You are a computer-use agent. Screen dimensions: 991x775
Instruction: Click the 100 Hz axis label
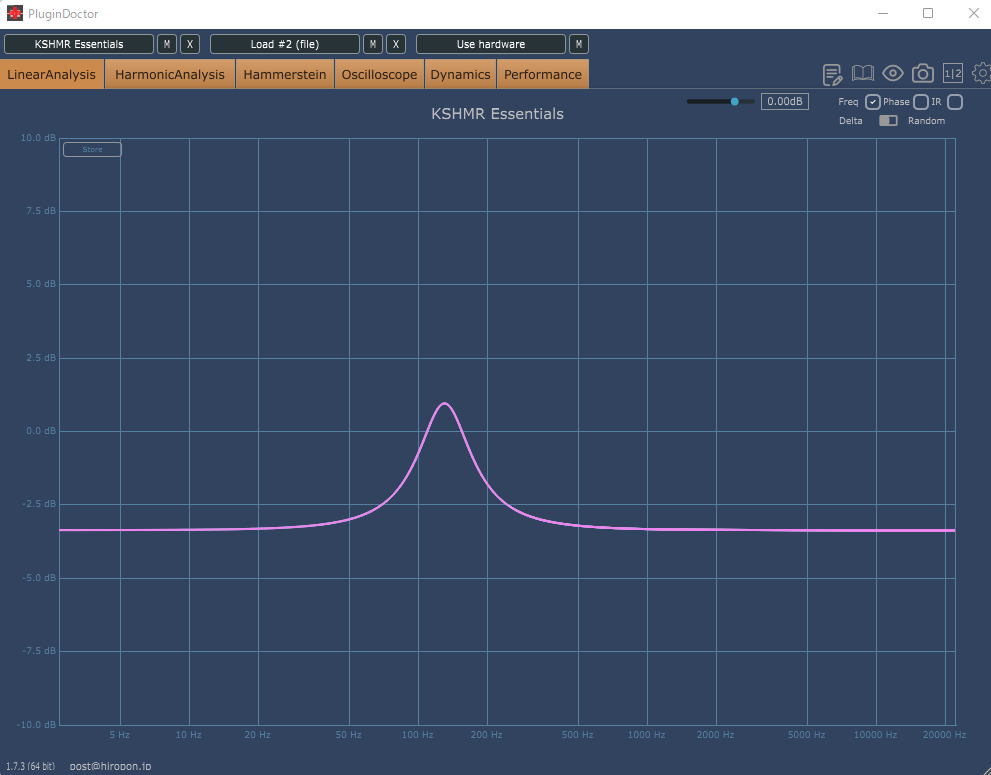(417, 735)
